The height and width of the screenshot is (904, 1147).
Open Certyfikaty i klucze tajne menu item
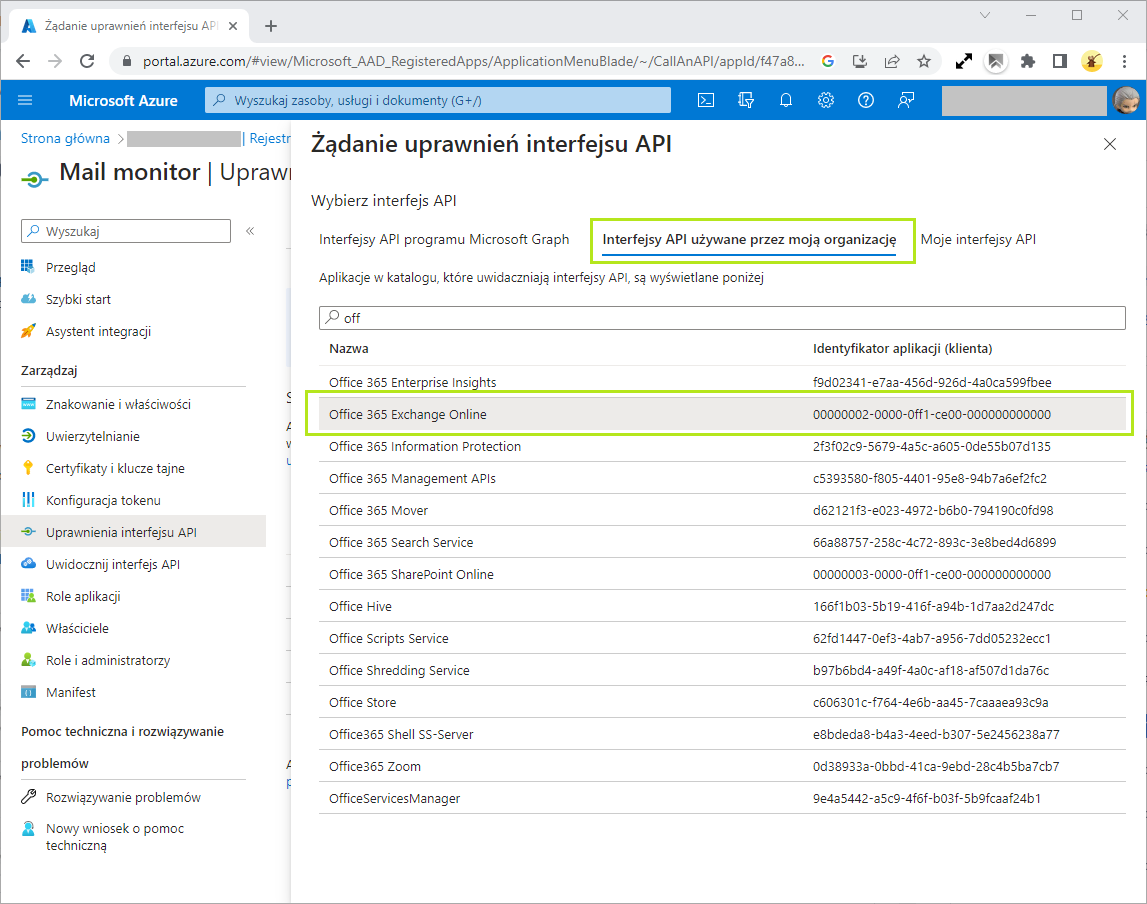pos(115,469)
